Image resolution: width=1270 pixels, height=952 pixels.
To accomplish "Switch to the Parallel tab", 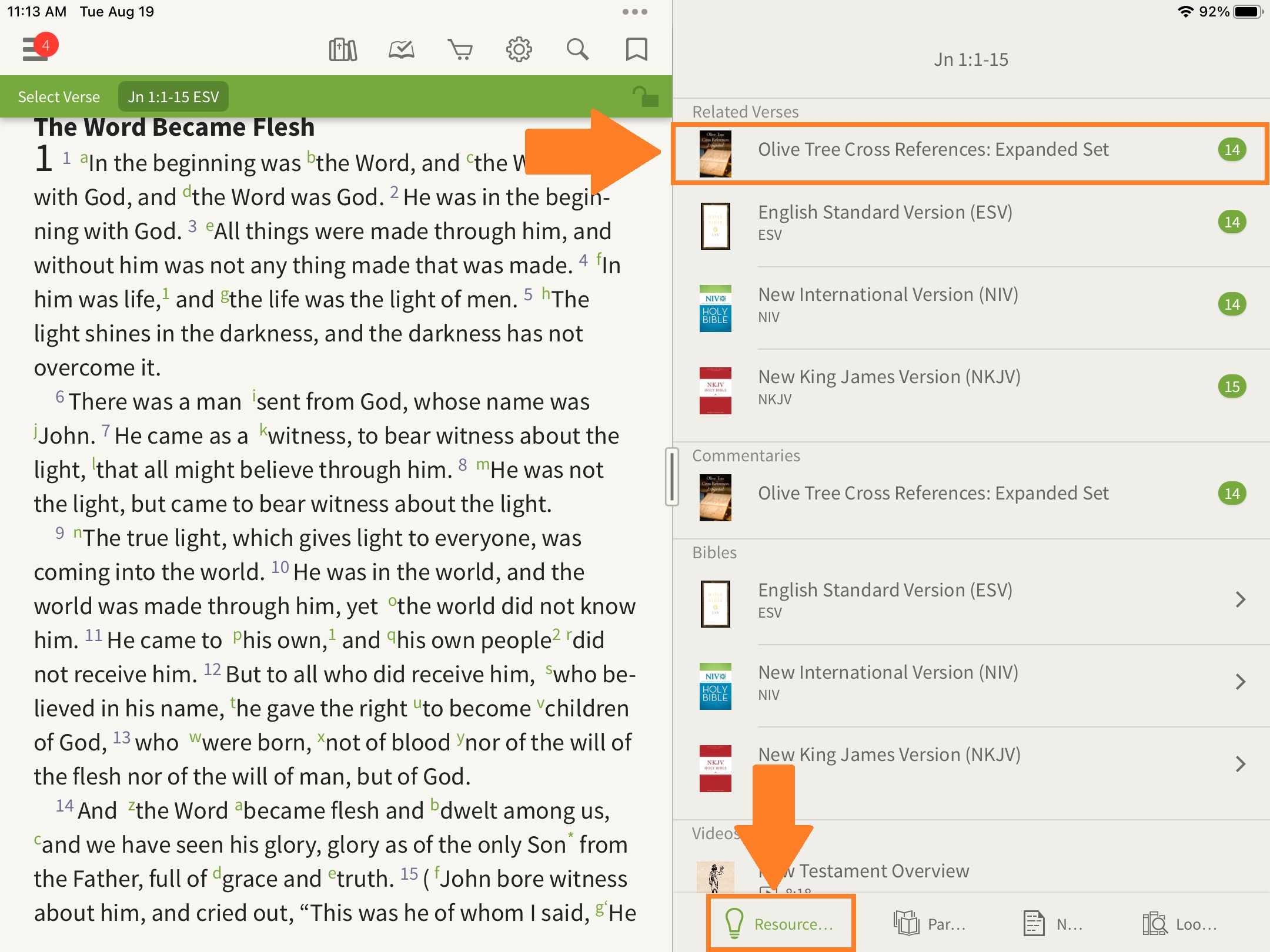I will point(930,924).
